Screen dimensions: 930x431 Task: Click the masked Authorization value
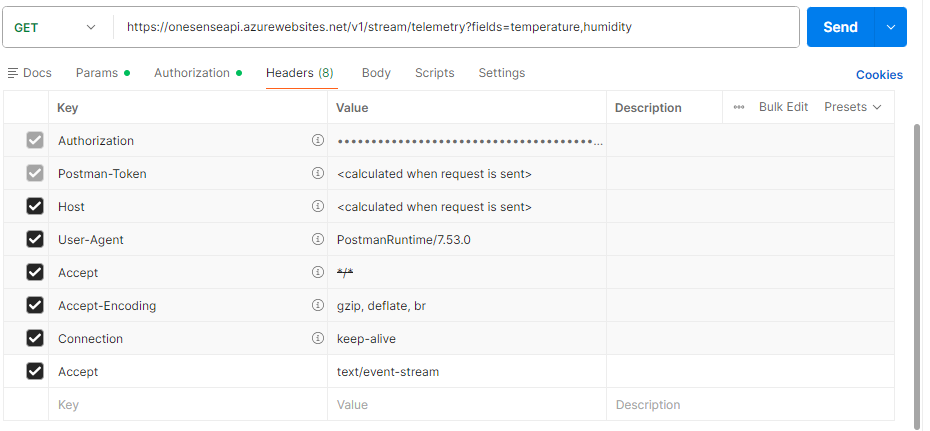[x=467, y=141]
